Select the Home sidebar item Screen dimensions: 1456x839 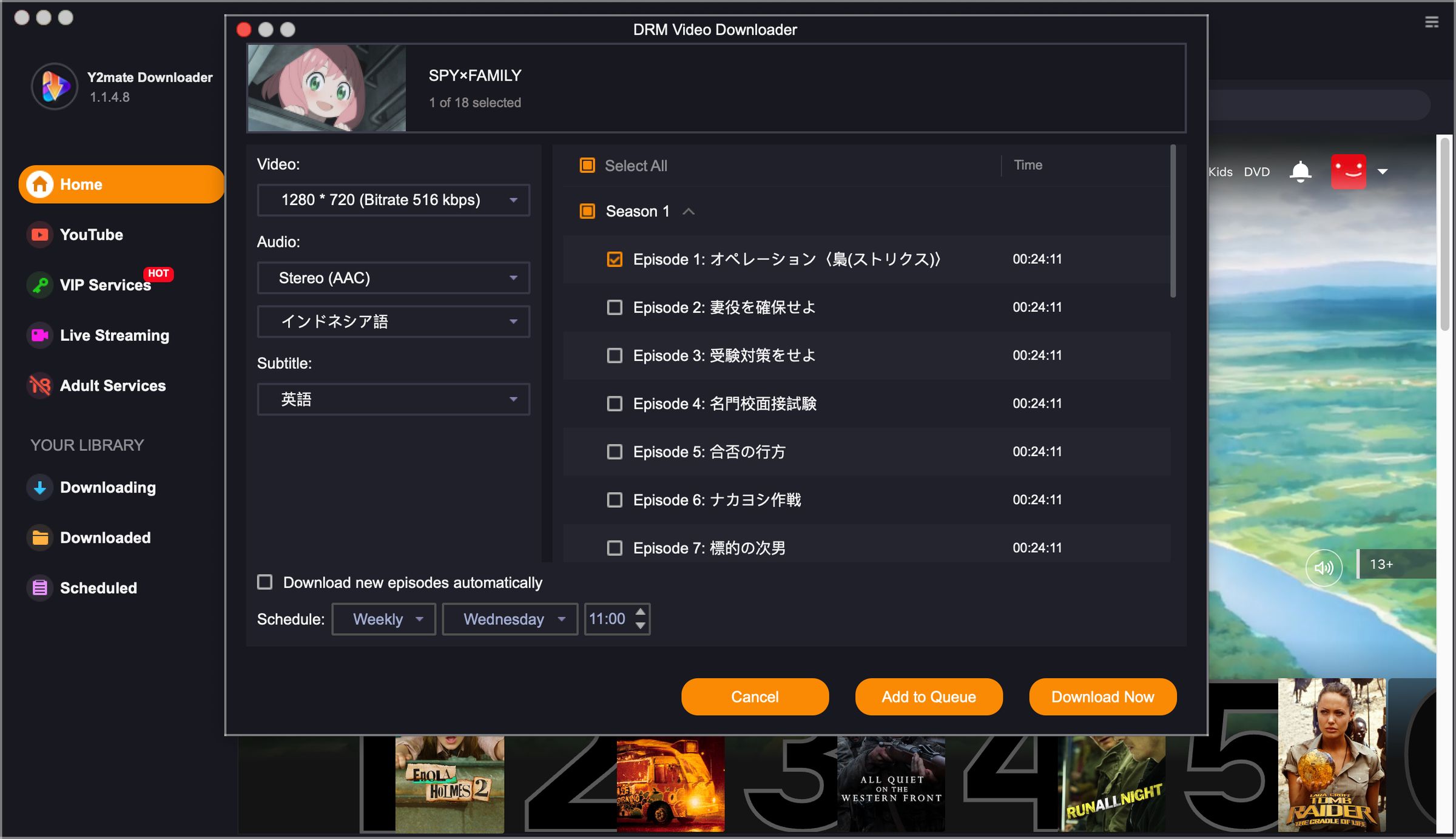coord(121,184)
